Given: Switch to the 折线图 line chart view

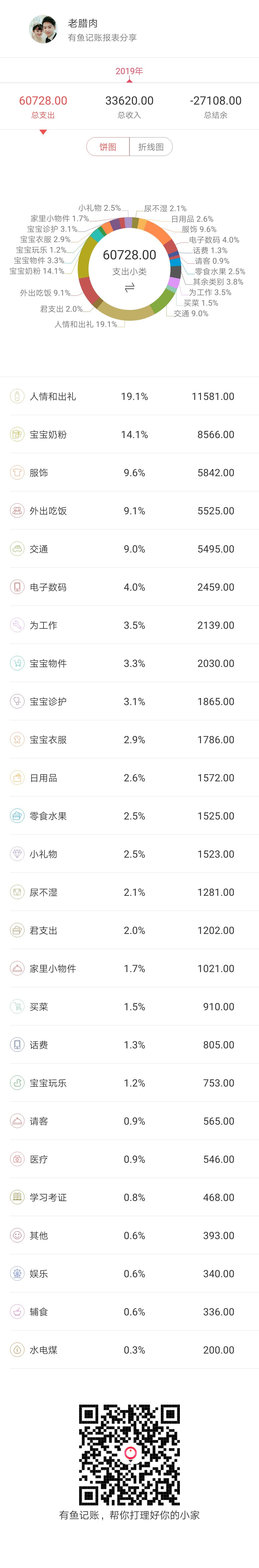Looking at the screenshot, I should (x=151, y=147).
